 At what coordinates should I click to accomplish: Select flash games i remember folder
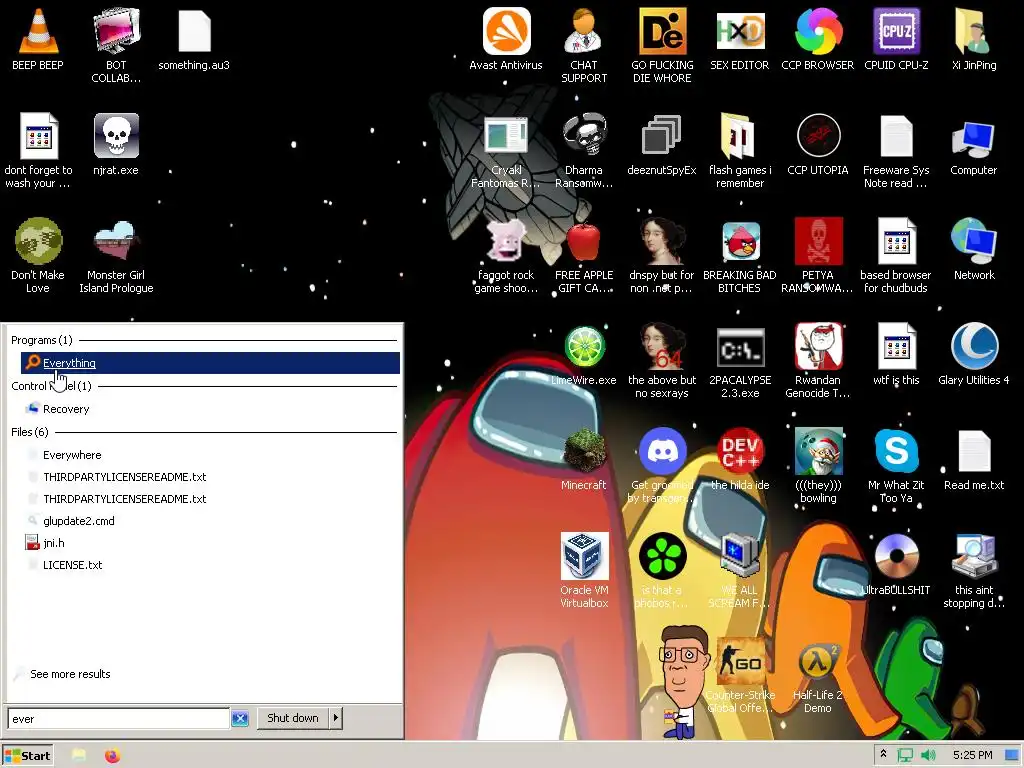coord(740,151)
